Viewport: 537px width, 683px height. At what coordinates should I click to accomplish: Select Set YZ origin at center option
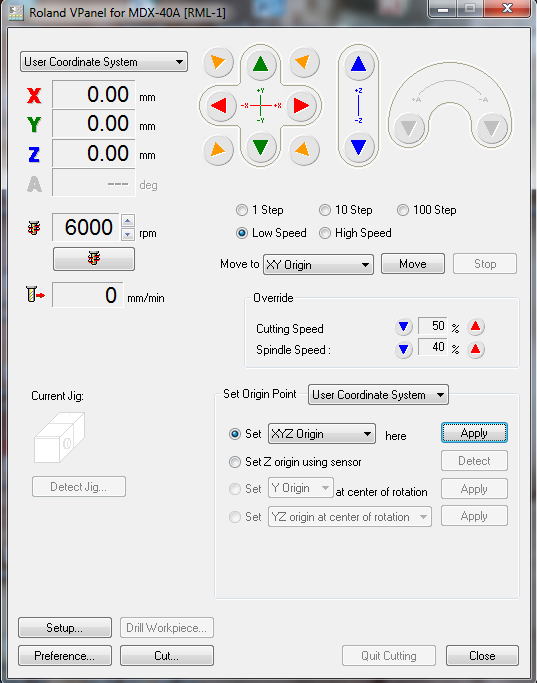(x=235, y=517)
